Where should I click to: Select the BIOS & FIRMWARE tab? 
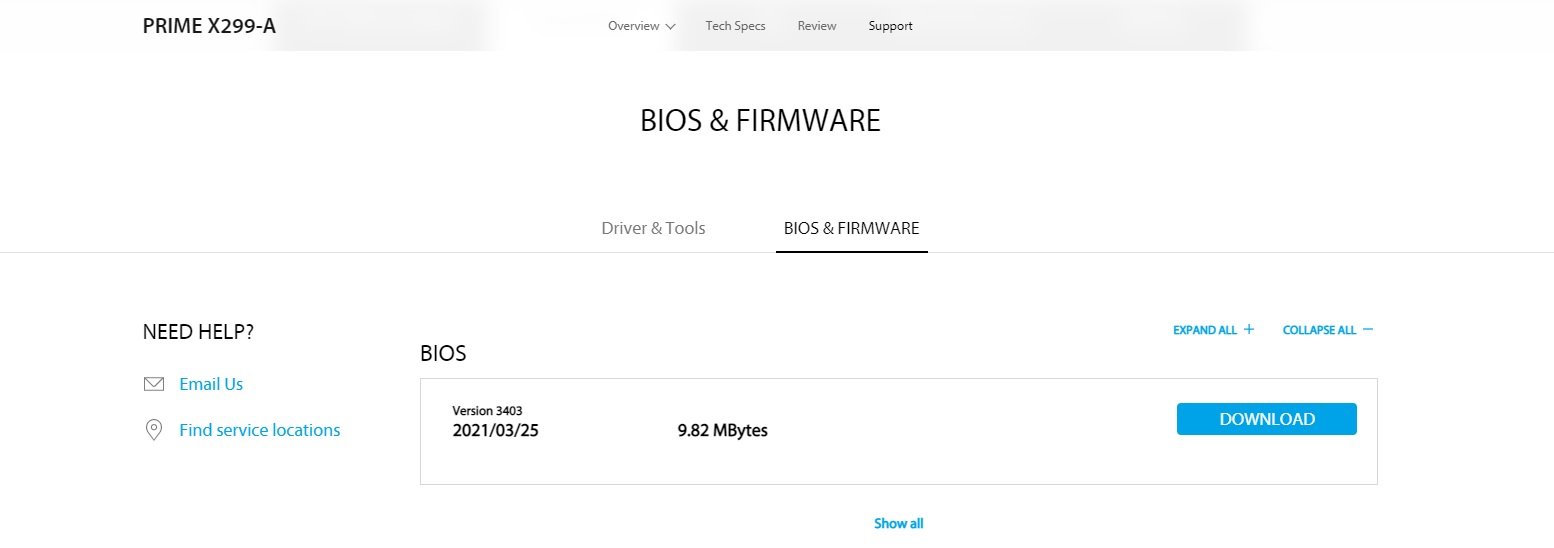(851, 228)
